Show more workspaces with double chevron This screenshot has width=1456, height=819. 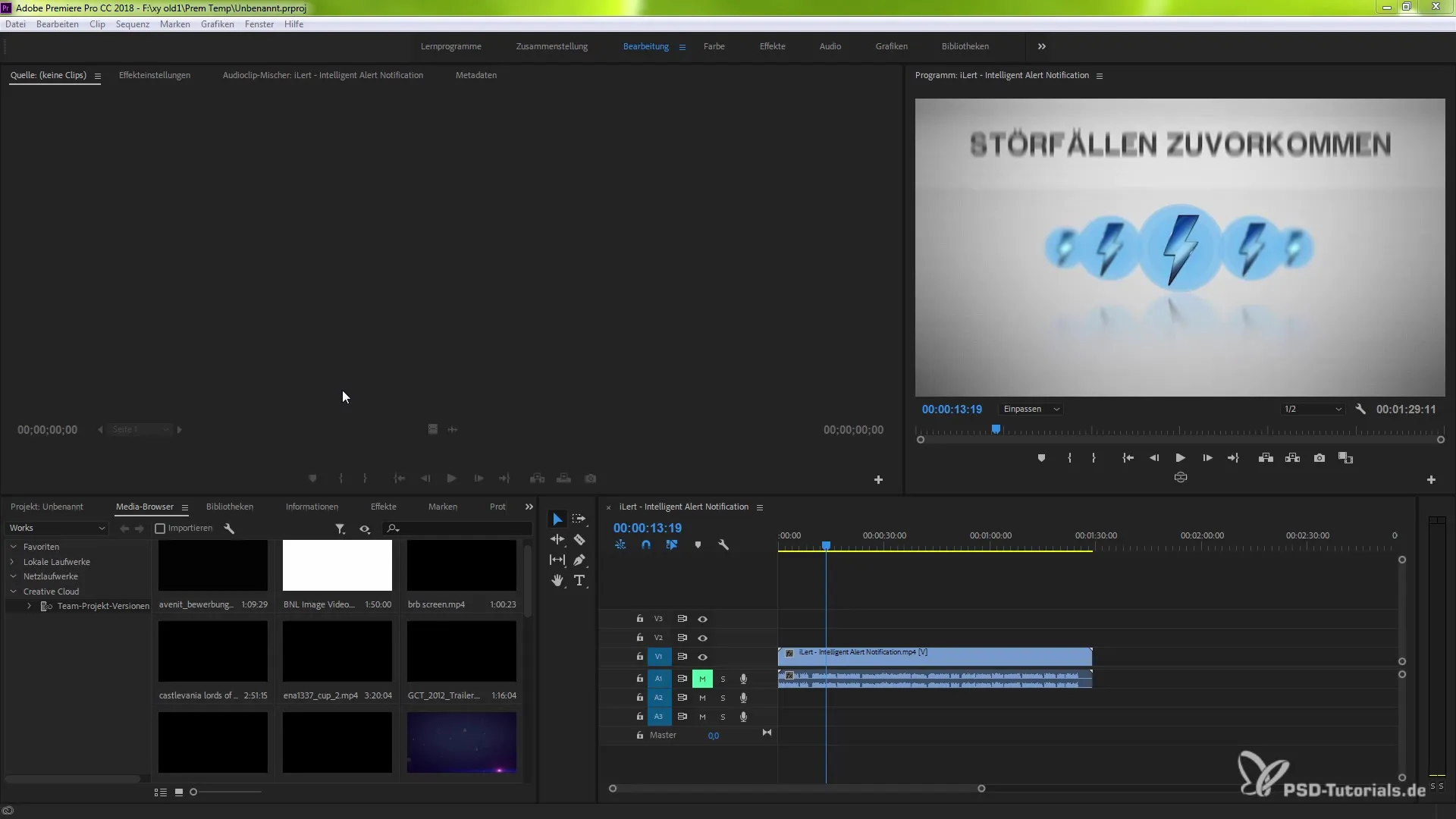[x=1042, y=46]
